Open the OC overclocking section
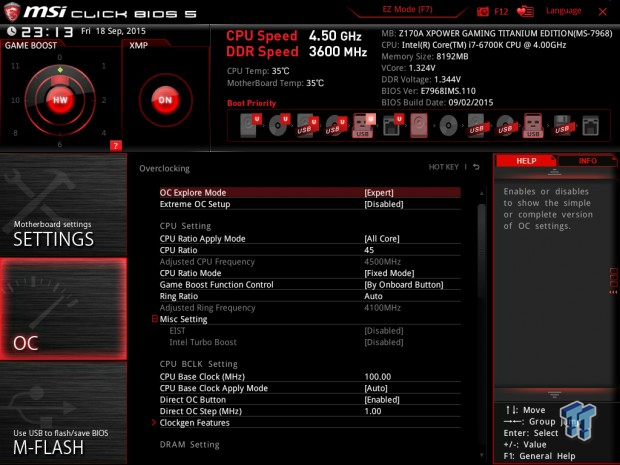This screenshot has width=620, height=465. pos(63,309)
